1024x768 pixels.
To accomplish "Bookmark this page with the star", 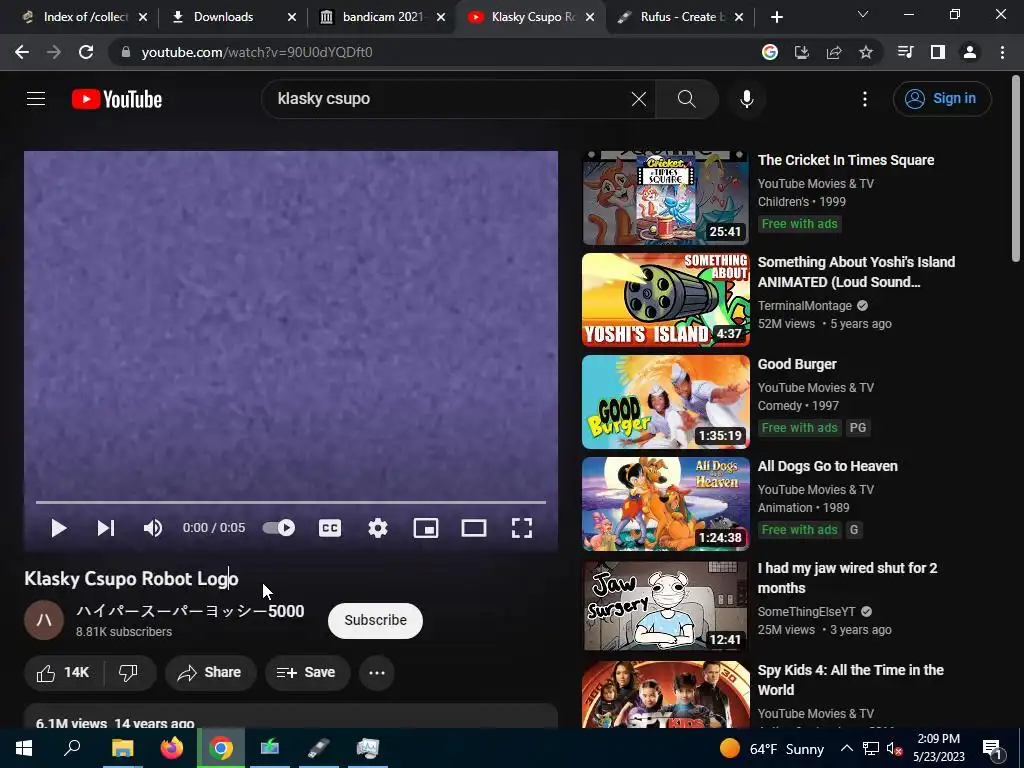I will coord(866,52).
